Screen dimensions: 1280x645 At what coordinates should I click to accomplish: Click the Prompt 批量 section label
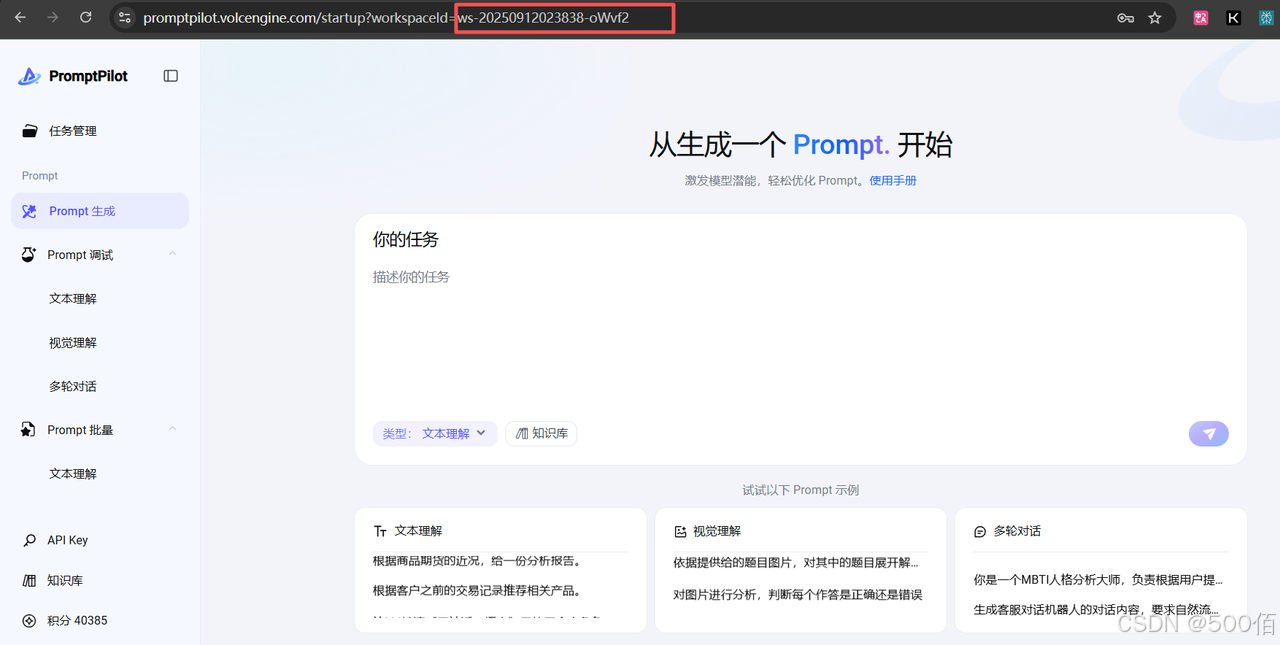[x=80, y=430]
